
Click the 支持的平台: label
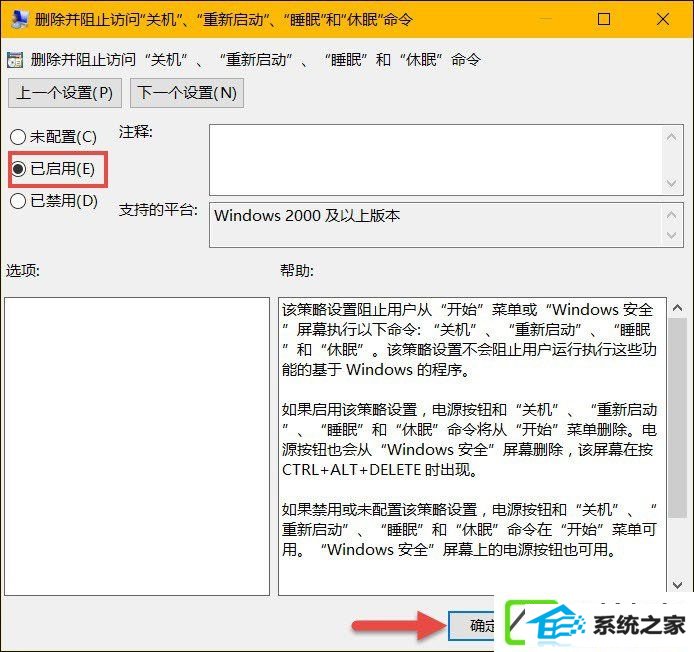158,209
